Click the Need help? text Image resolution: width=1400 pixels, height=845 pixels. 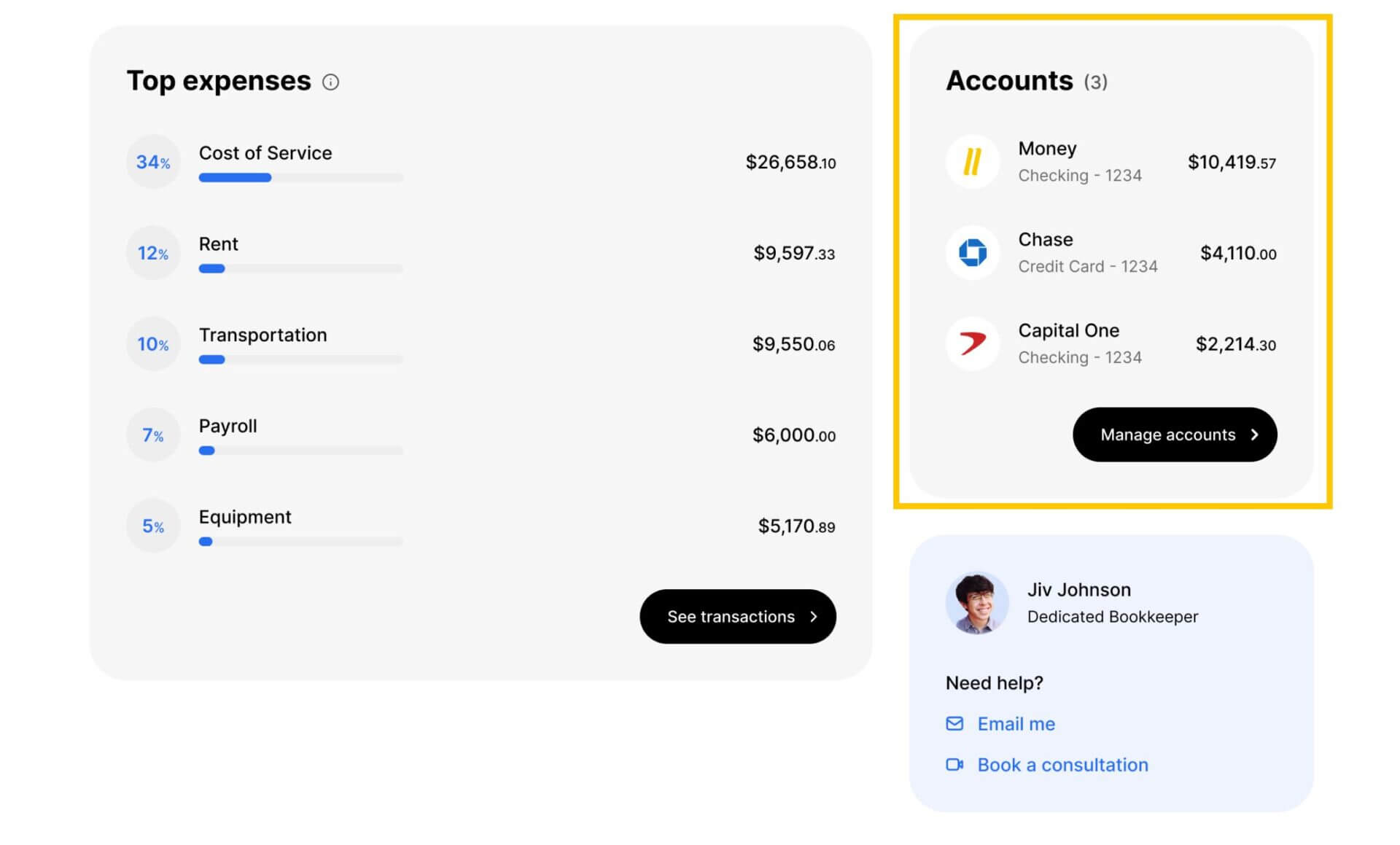click(994, 682)
